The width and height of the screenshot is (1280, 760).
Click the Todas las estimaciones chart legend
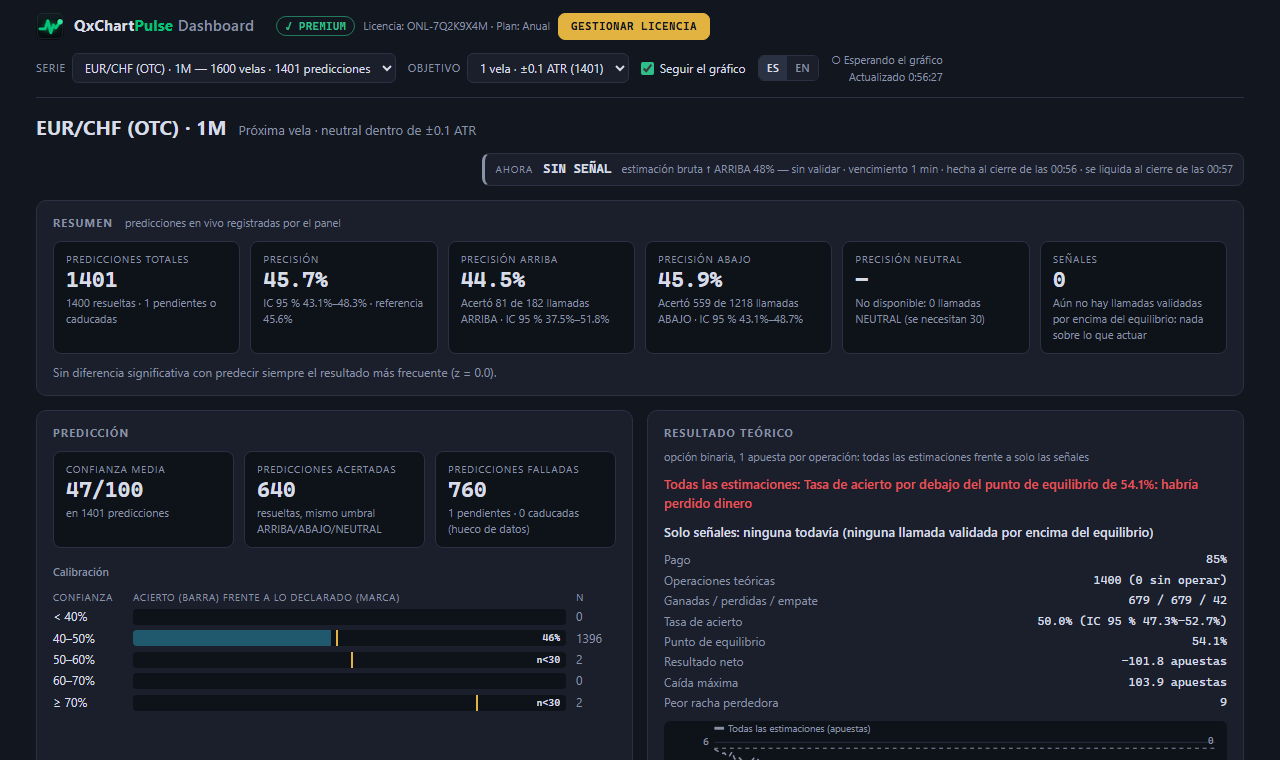[792, 729]
